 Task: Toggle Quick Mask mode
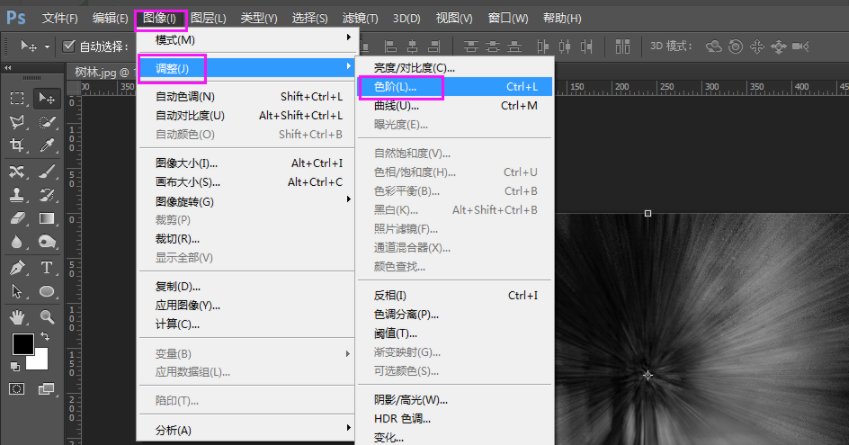tap(17, 389)
